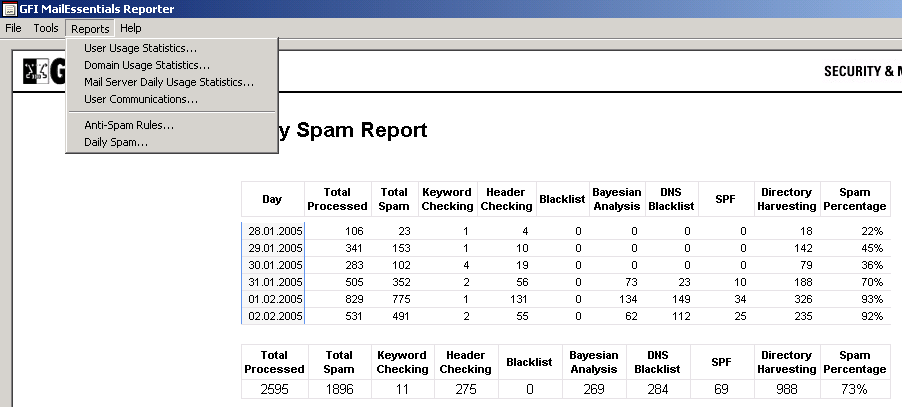Click Header Checking header in daily table

point(506,199)
